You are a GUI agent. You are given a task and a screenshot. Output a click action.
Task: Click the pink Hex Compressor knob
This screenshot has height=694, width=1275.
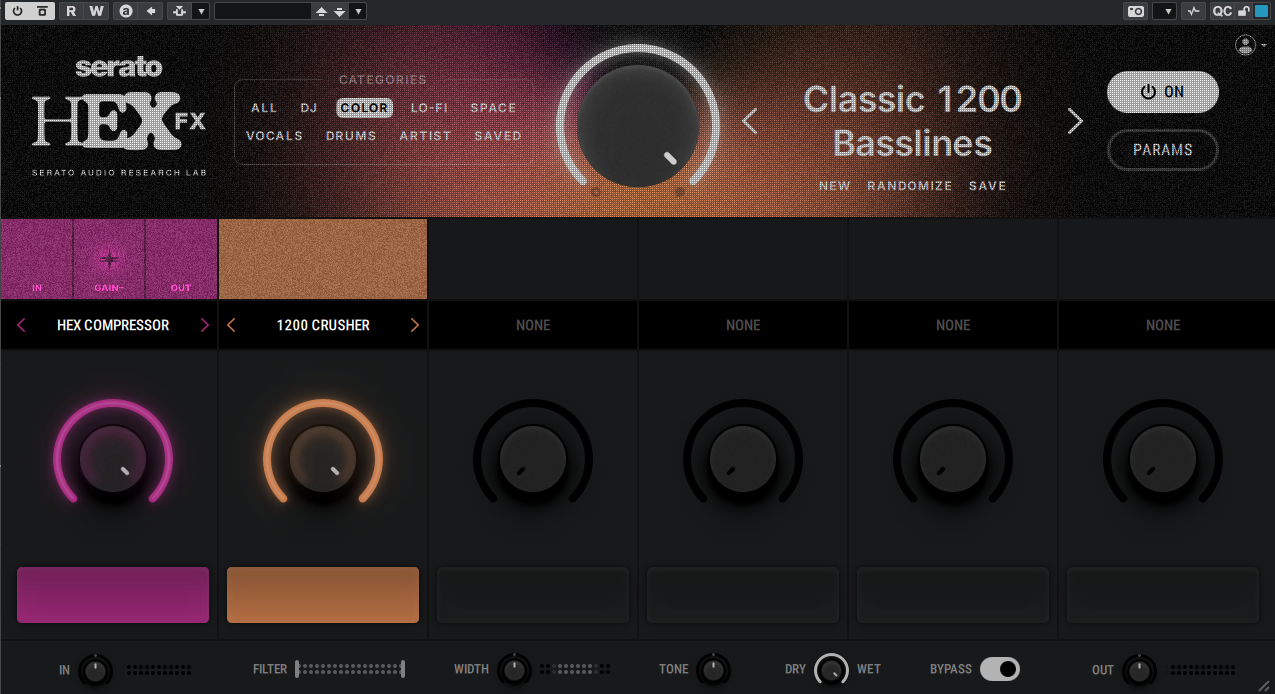pyautogui.click(x=113, y=458)
